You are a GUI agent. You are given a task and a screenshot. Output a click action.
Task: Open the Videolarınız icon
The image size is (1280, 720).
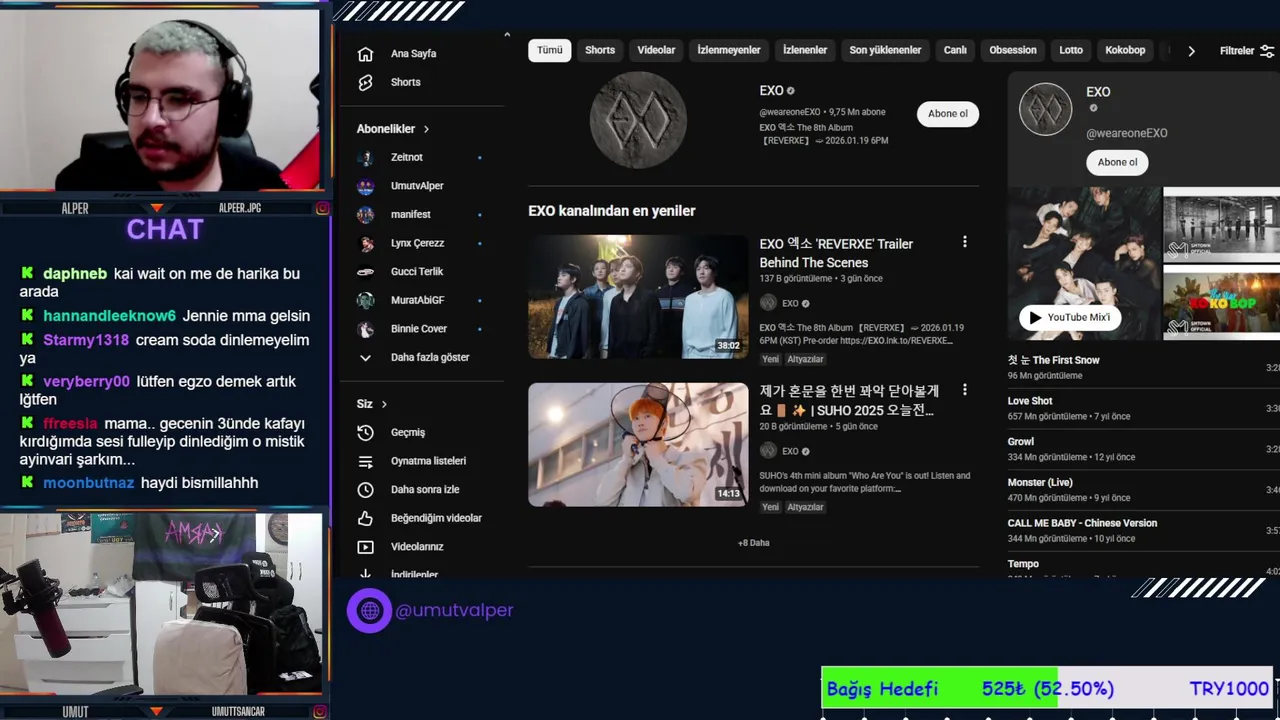365,547
